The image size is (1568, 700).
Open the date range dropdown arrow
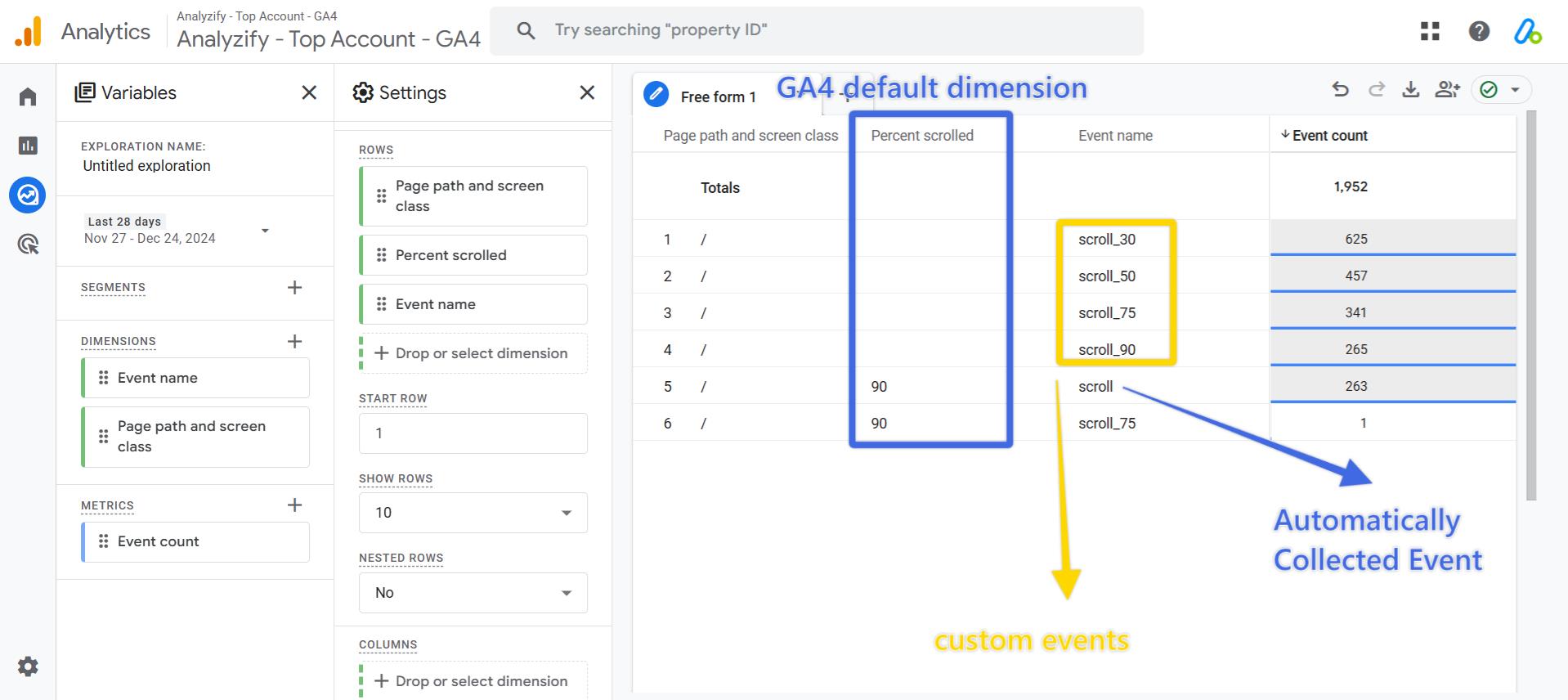coord(265,231)
